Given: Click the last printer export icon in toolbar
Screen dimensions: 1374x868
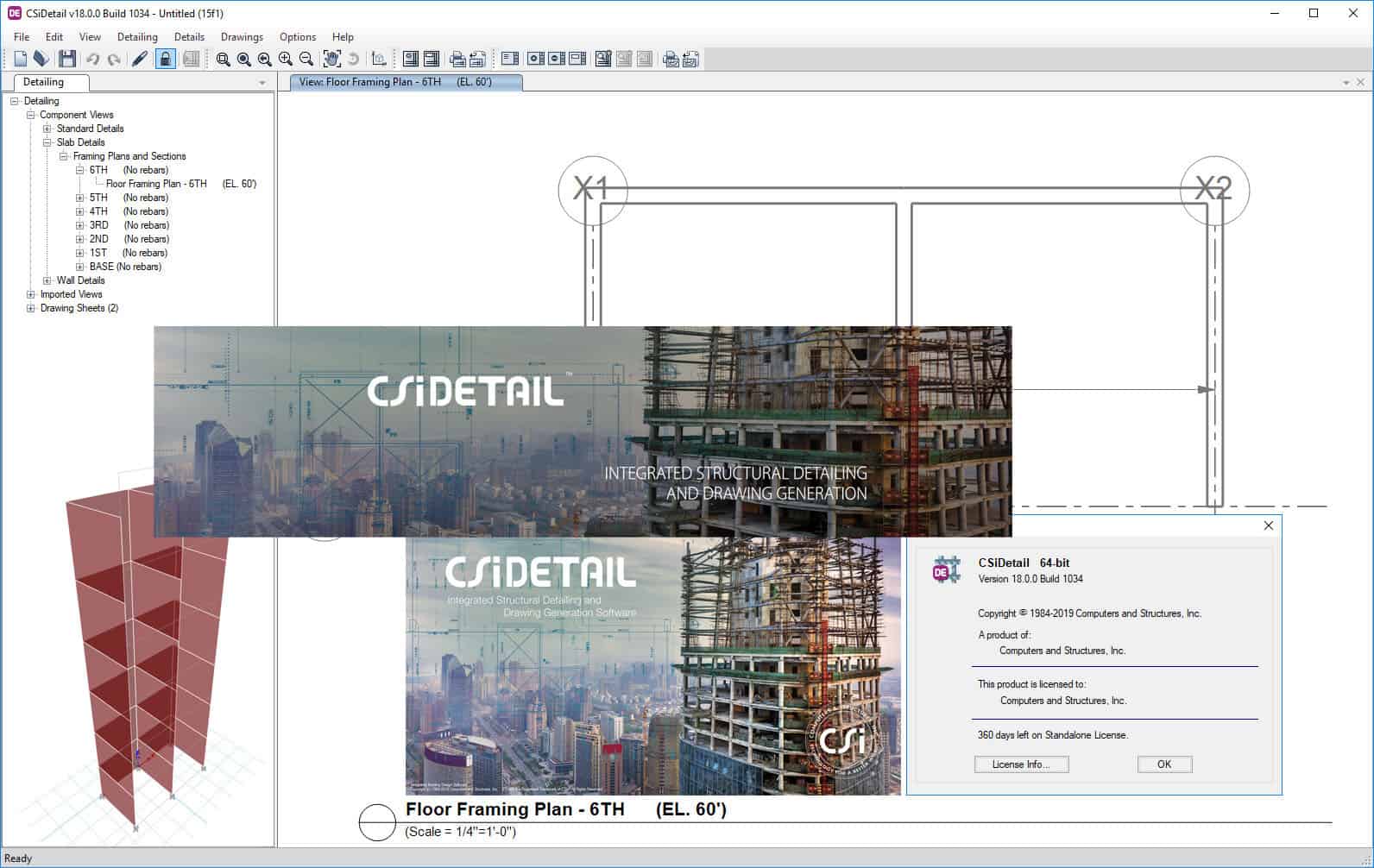Looking at the screenshot, I should click(x=690, y=59).
